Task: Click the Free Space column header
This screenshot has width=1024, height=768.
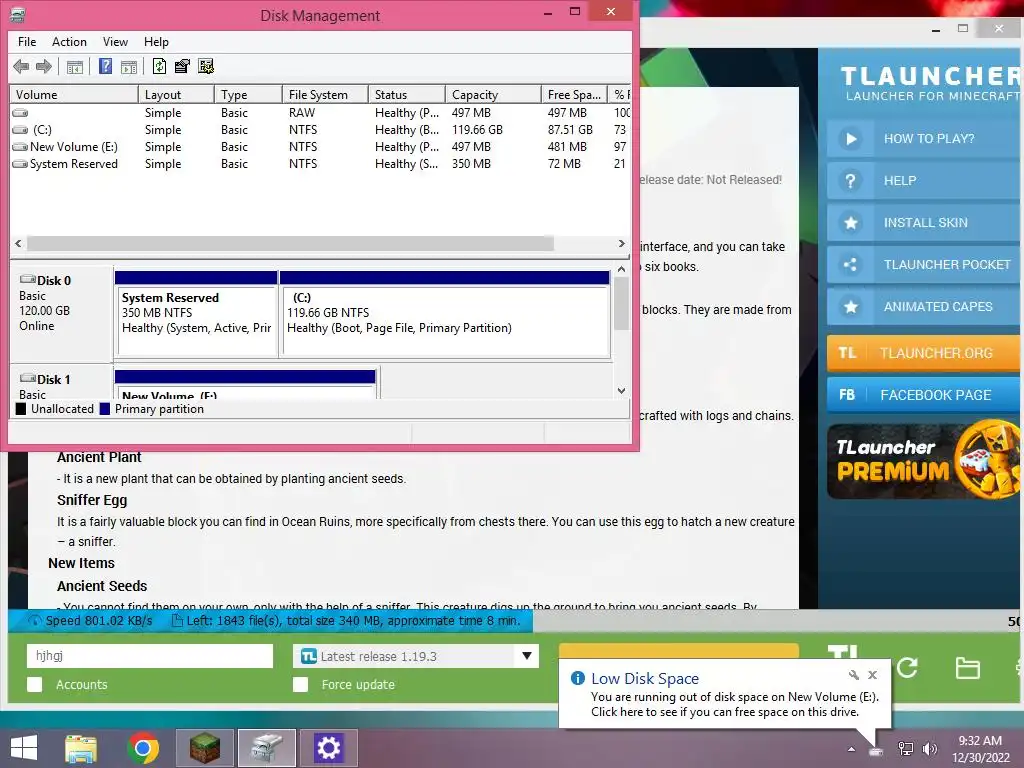Action: point(574,95)
